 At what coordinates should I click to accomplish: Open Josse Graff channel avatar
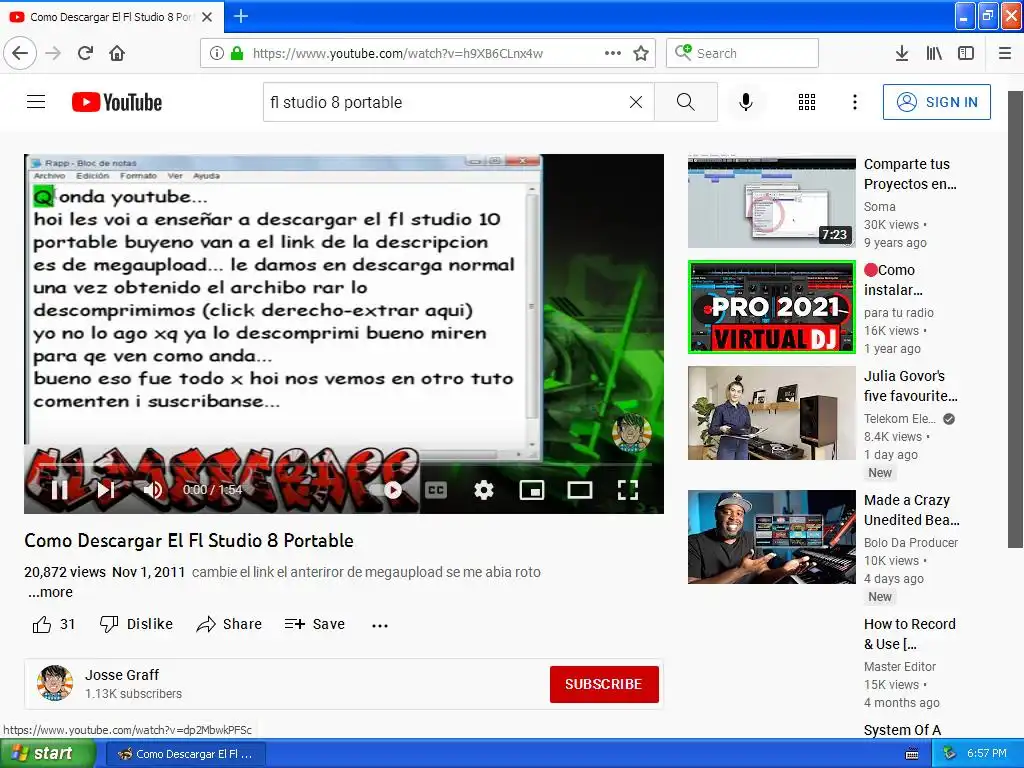pyautogui.click(x=55, y=683)
